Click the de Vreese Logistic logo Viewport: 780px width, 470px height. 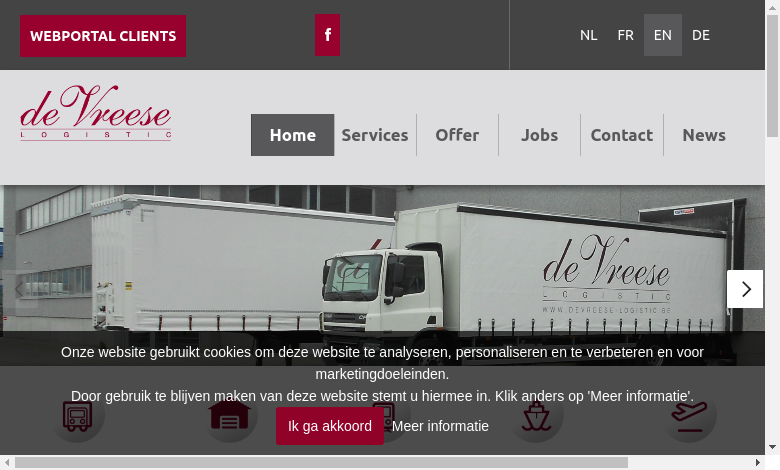pyautogui.click(x=96, y=113)
